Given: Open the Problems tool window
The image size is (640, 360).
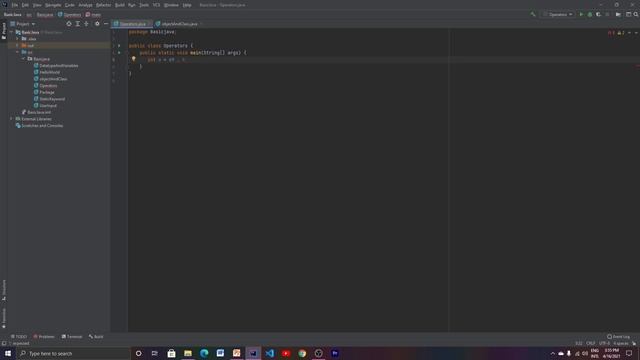Looking at the screenshot, I should pos(44,337).
